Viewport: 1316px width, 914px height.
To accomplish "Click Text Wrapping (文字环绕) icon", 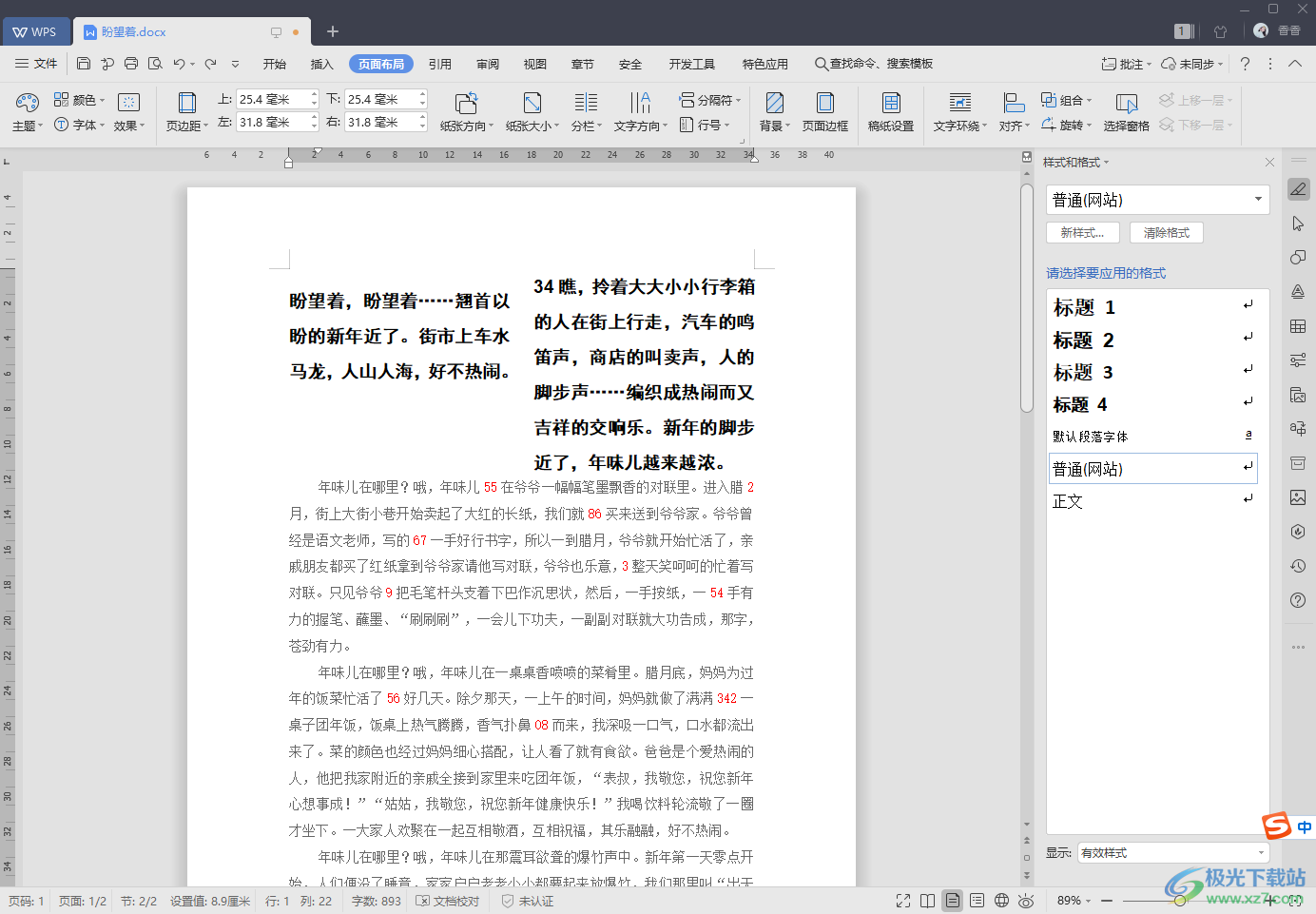I will pyautogui.click(x=960, y=103).
